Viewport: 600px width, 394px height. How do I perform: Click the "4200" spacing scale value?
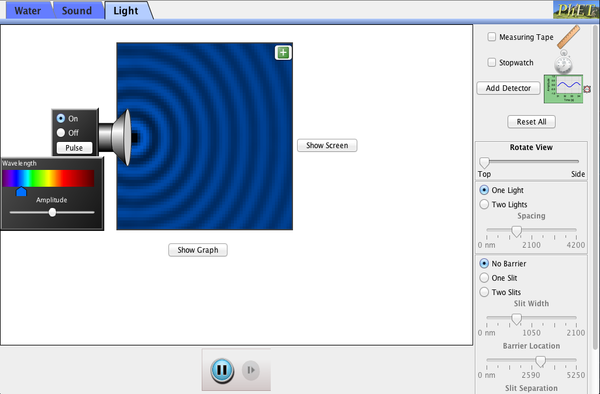[x=576, y=245]
